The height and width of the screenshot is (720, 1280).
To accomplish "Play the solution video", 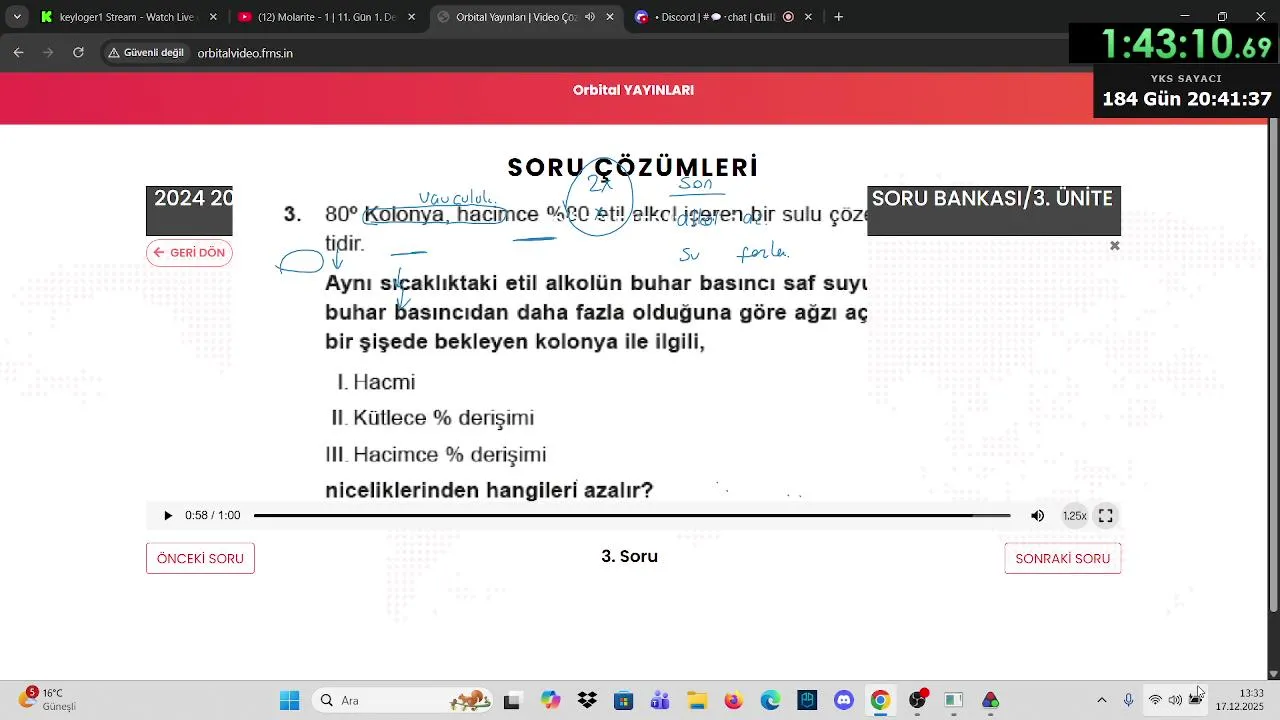I will click(x=168, y=516).
